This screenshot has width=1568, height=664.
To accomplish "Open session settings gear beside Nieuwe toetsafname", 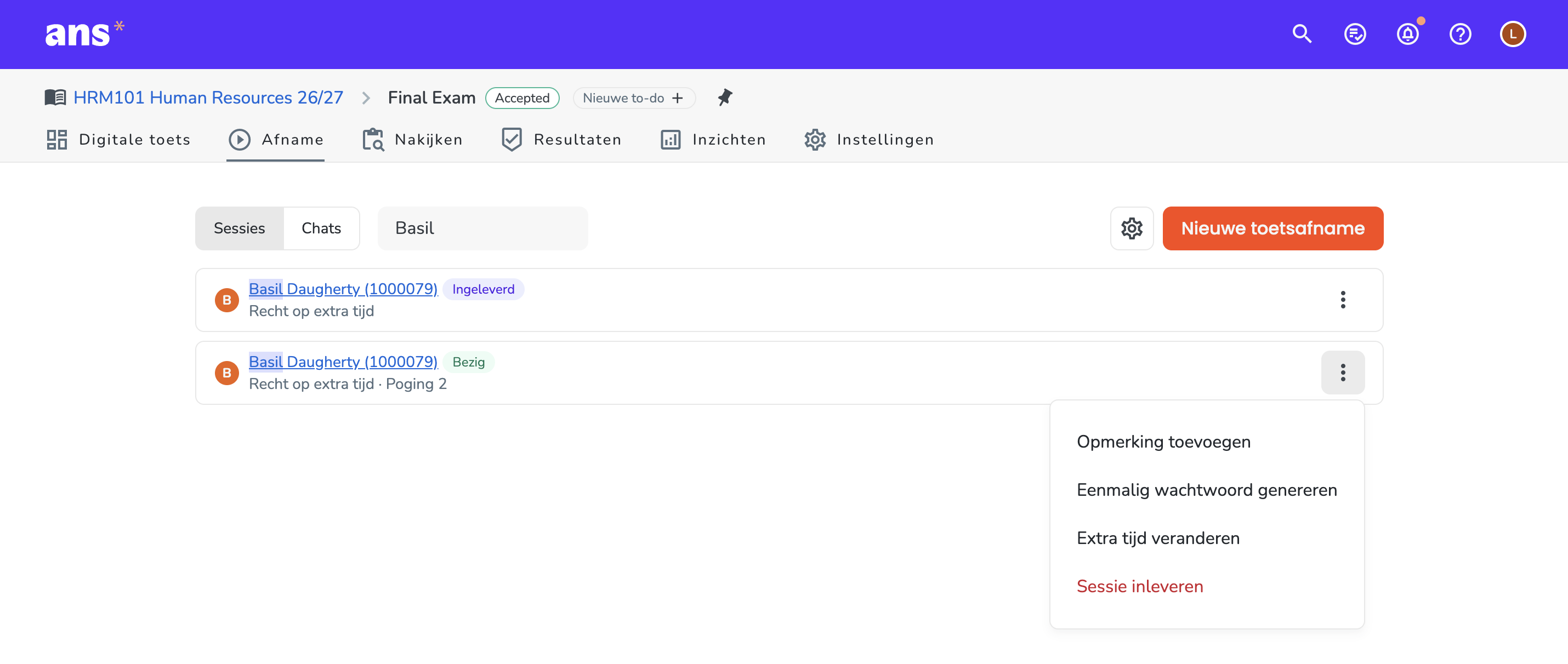I will pos(1132,228).
